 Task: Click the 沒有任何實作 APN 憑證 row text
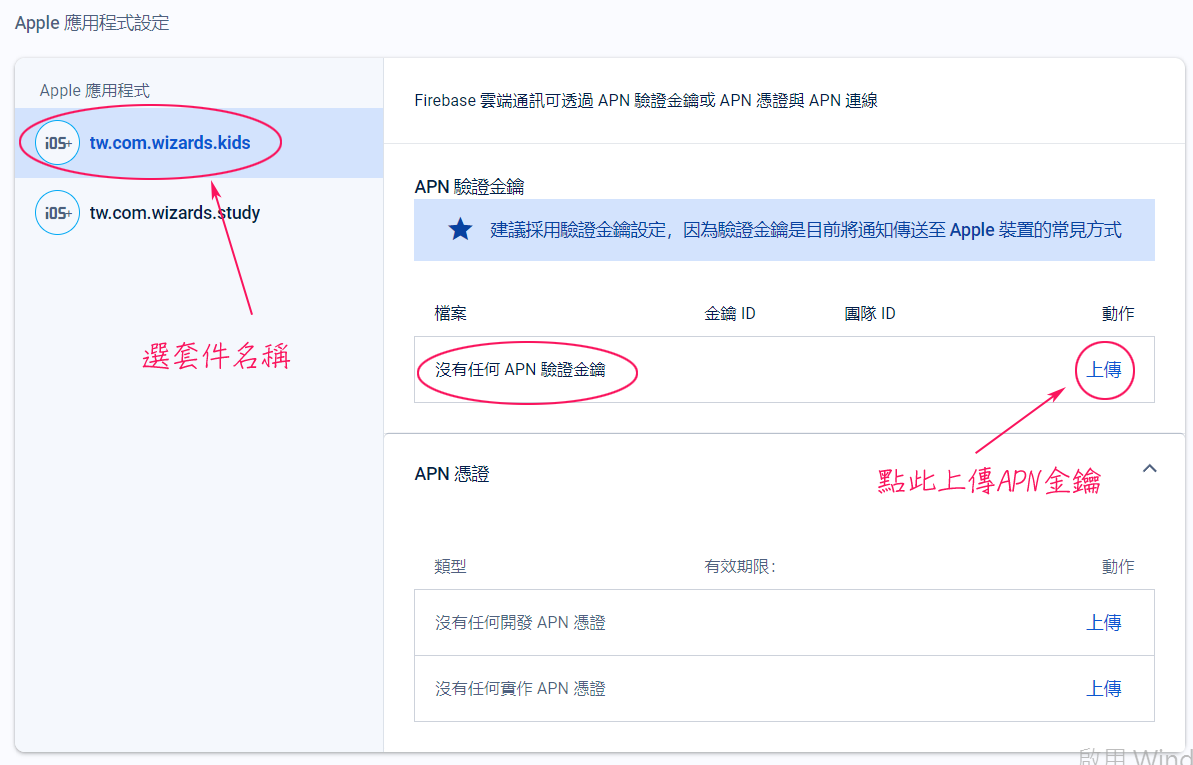(520, 689)
